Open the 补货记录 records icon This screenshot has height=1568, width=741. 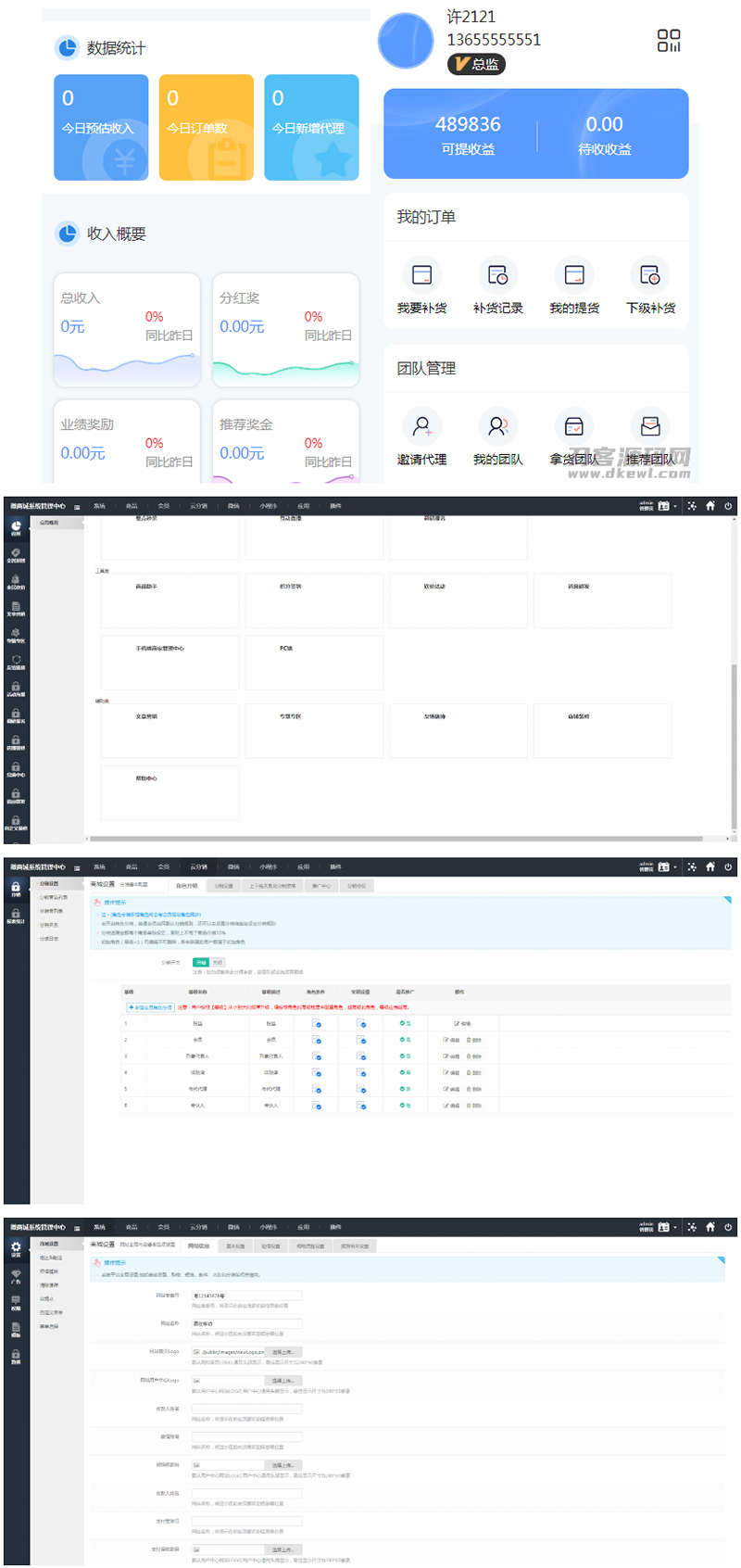(497, 275)
